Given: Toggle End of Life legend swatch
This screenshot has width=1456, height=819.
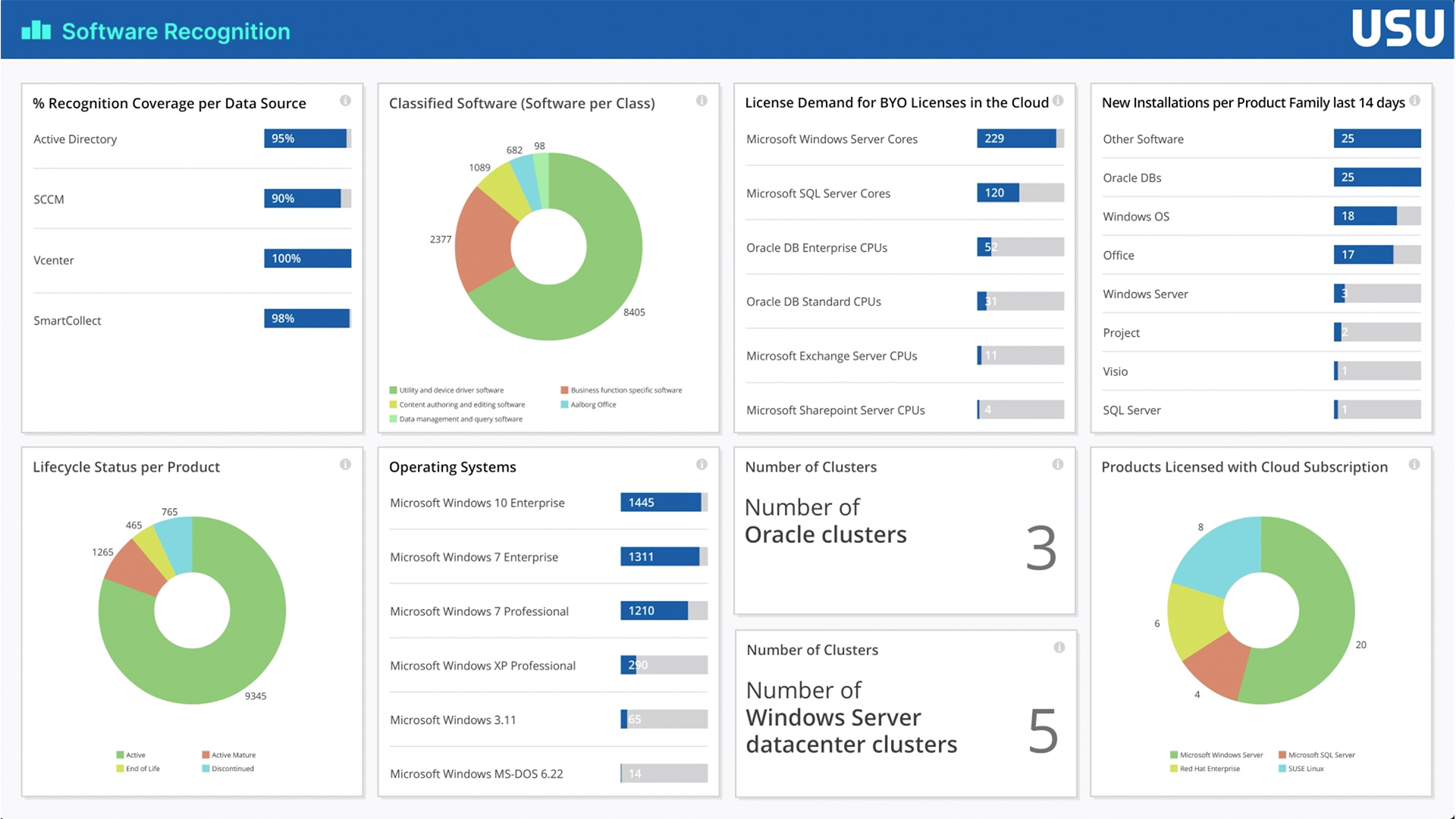Looking at the screenshot, I should (x=120, y=769).
